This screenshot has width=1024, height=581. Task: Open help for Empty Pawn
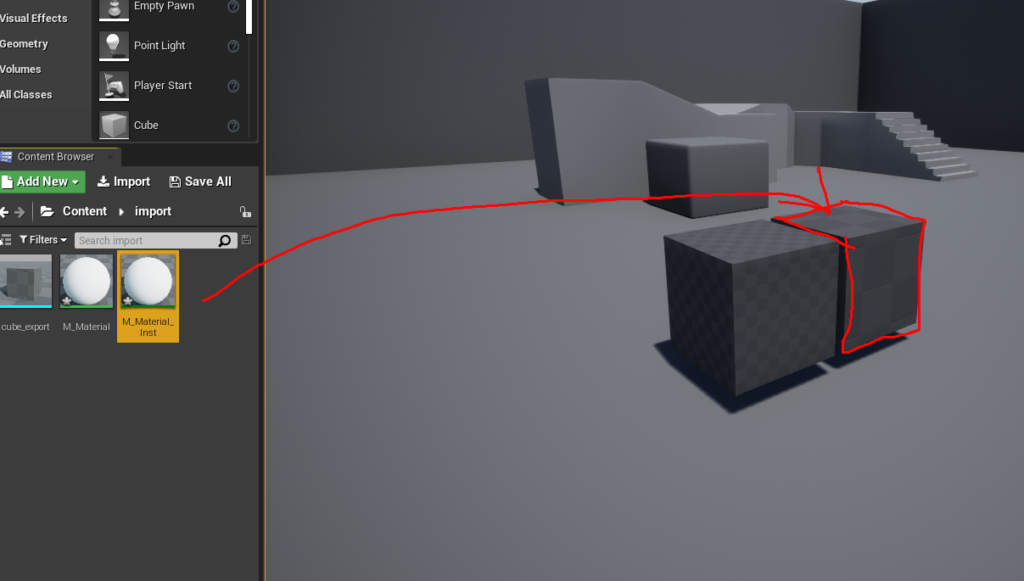click(233, 7)
